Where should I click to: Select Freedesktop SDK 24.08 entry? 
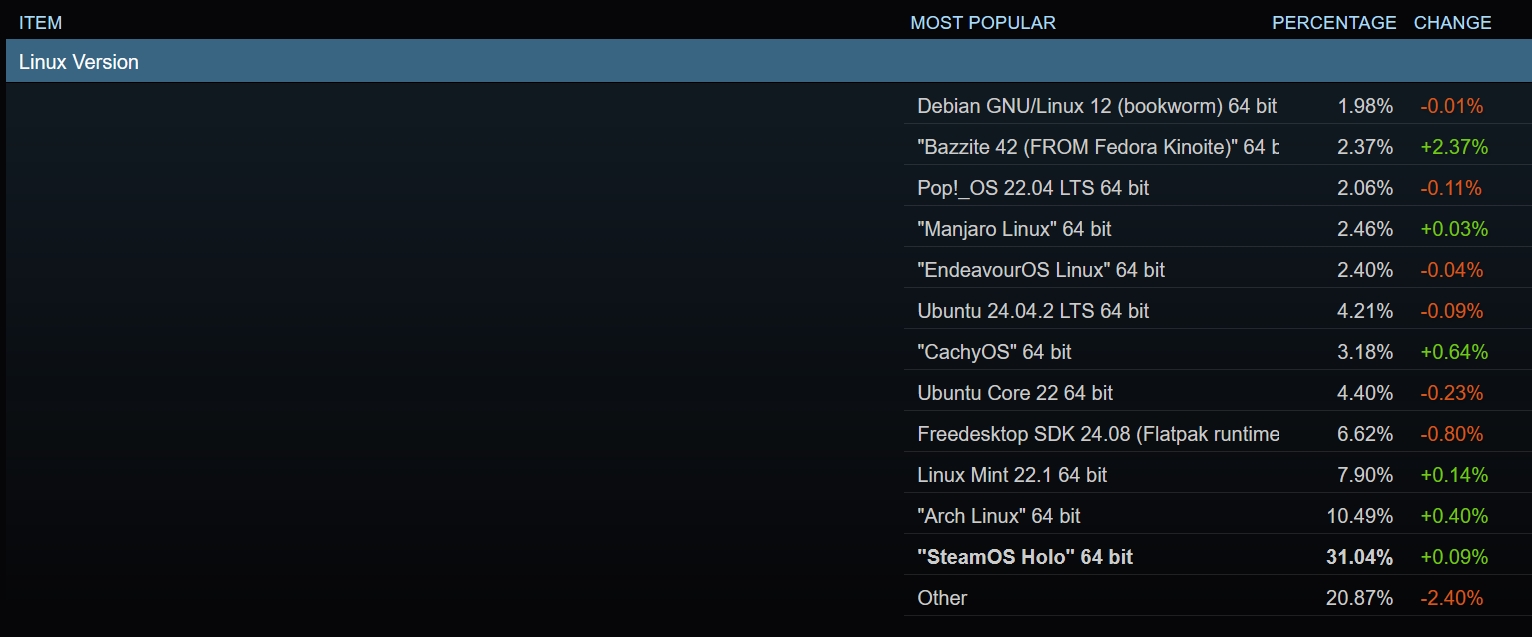1098,434
